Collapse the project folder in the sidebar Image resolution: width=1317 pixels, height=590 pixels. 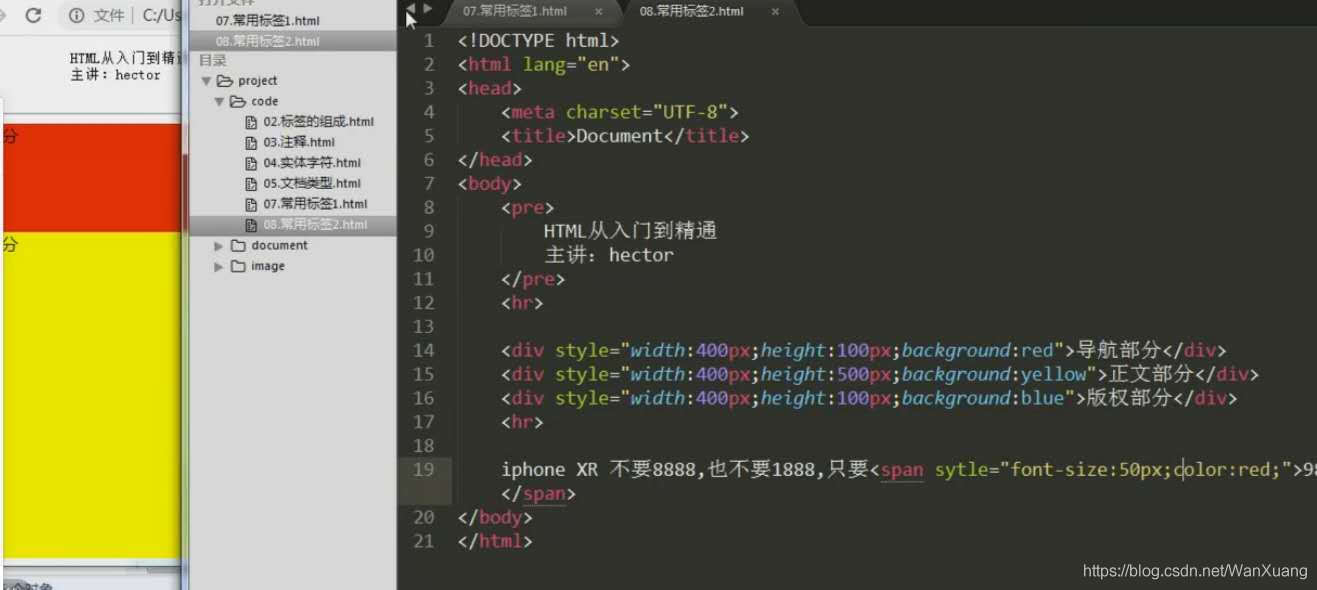[207, 80]
